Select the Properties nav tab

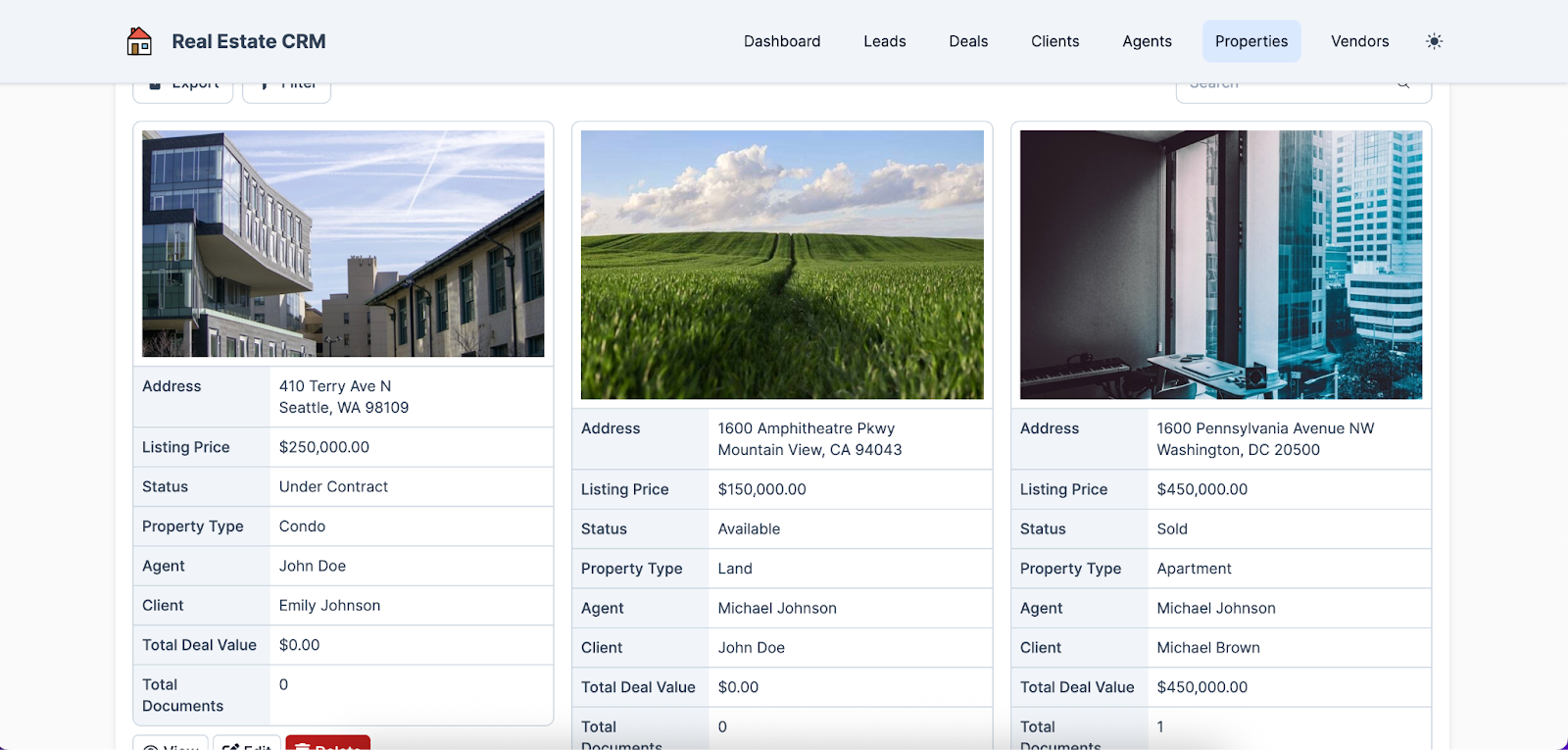pyautogui.click(x=1250, y=41)
